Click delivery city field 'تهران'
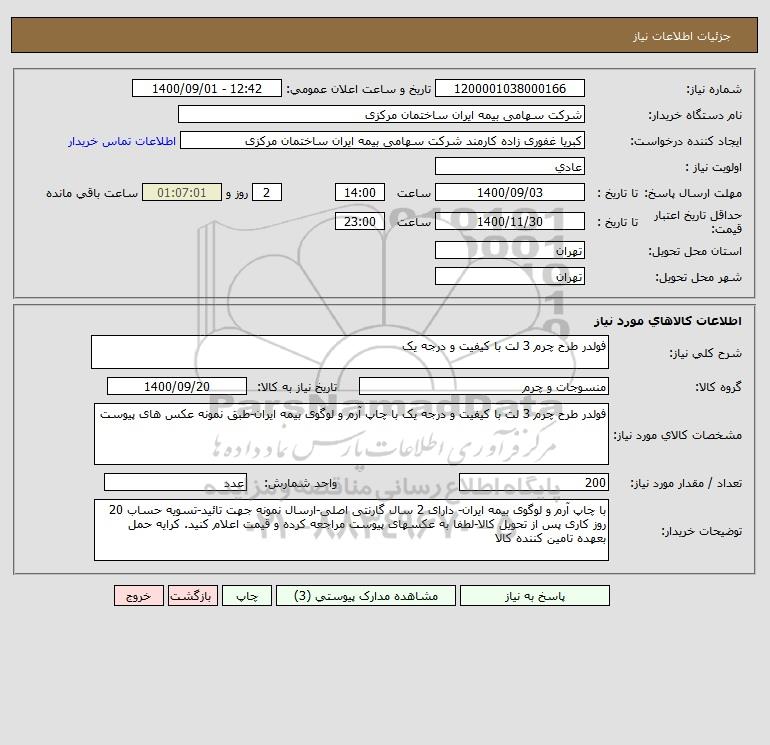This screenshot has width=770, height=745. pos(510,276)
